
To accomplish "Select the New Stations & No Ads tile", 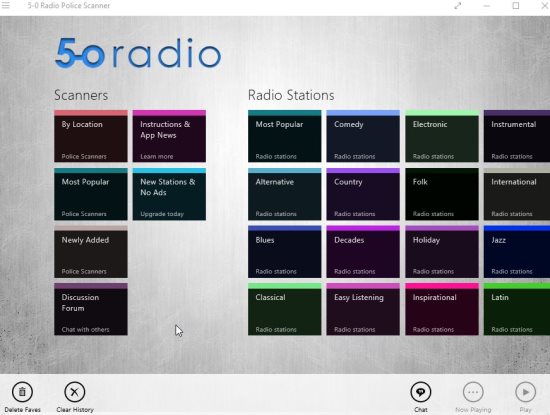I will point(169,194).
